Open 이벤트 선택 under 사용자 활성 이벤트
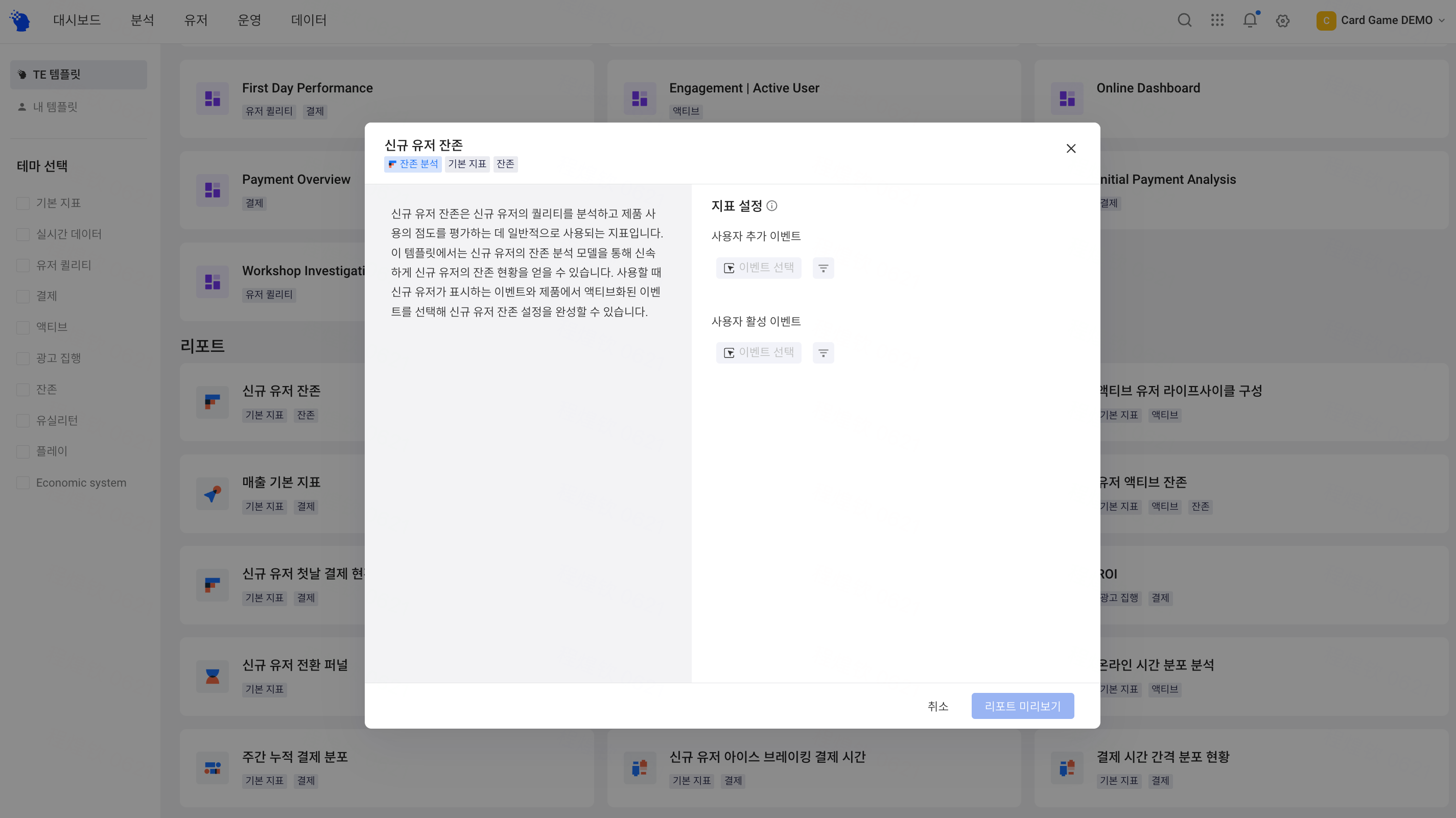The height and width of the screenshot is (818, 1456). click(759, 352)
